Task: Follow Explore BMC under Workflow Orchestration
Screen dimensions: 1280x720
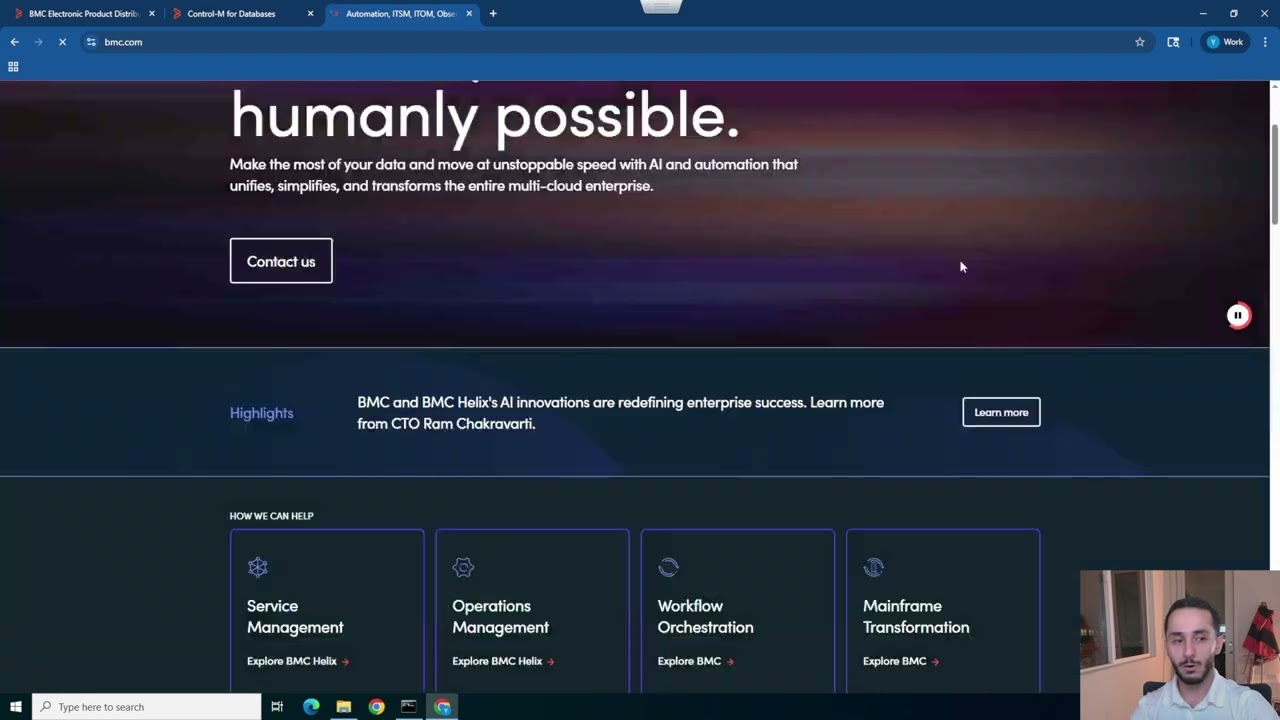Action: pyautogui.click(x=696, y=661)
